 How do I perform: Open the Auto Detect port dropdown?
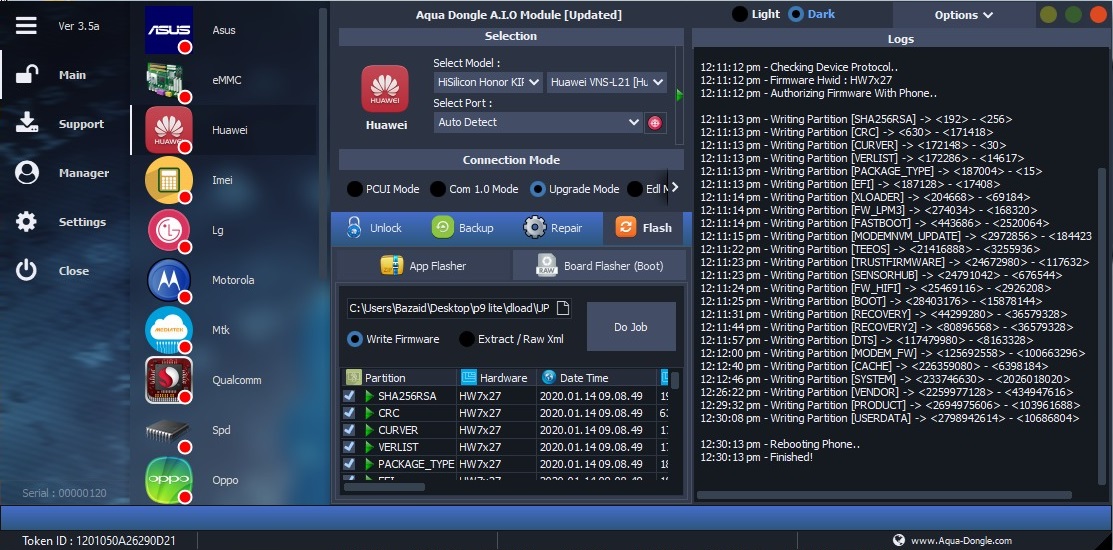pos(538,122)
